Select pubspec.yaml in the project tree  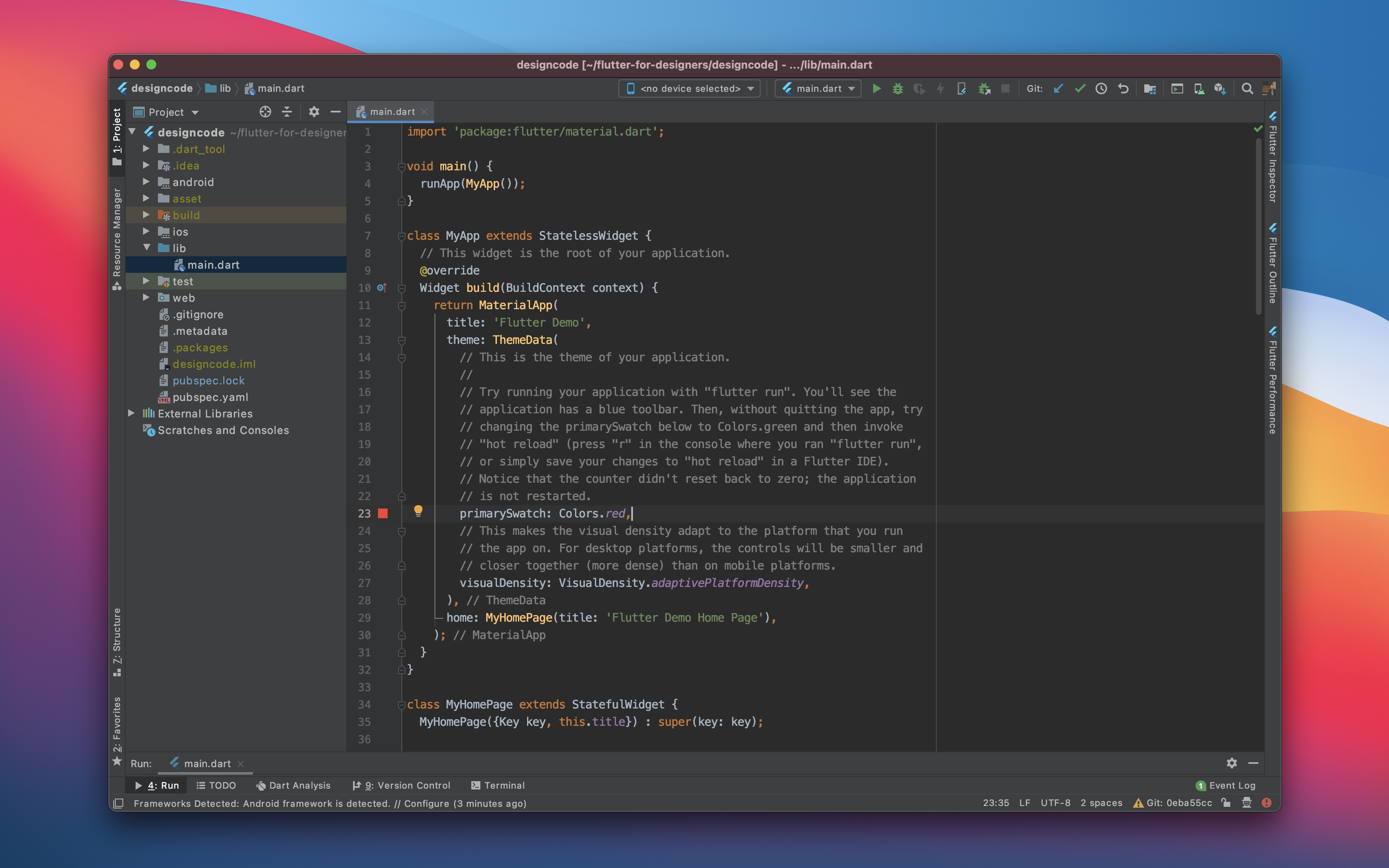coord(210,397)
